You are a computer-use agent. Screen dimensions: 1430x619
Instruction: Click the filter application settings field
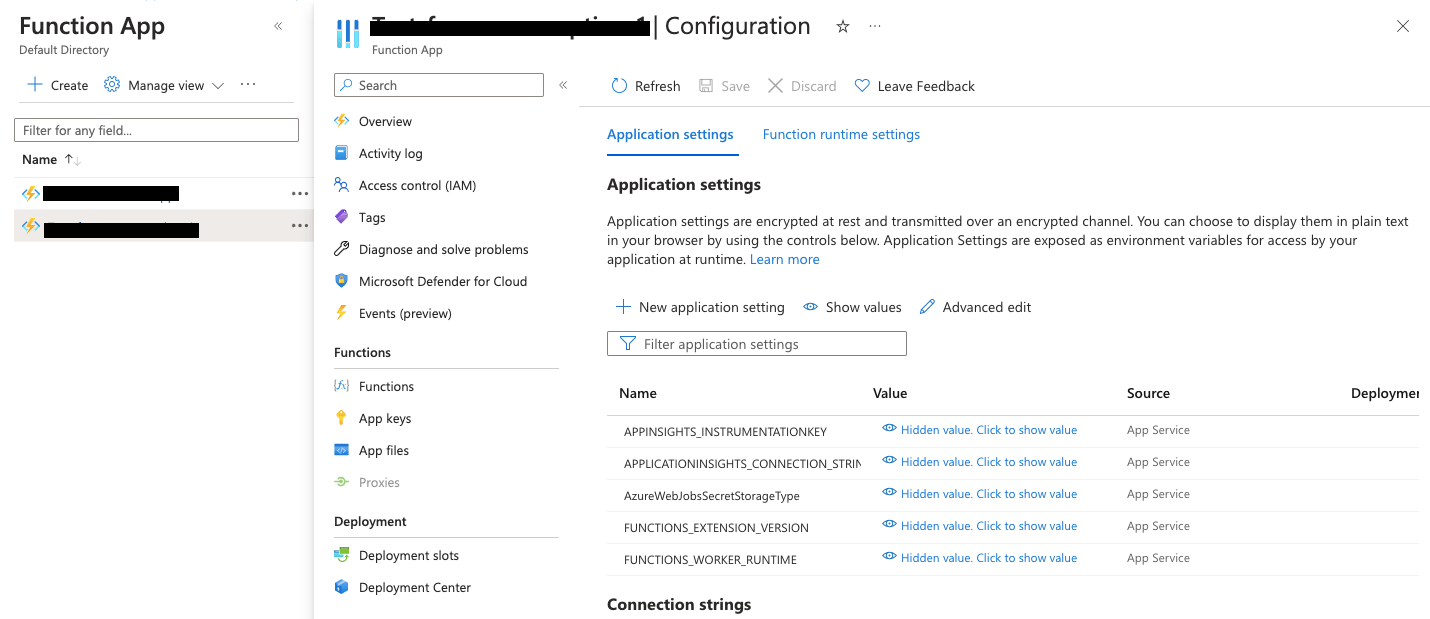[756, 343]
